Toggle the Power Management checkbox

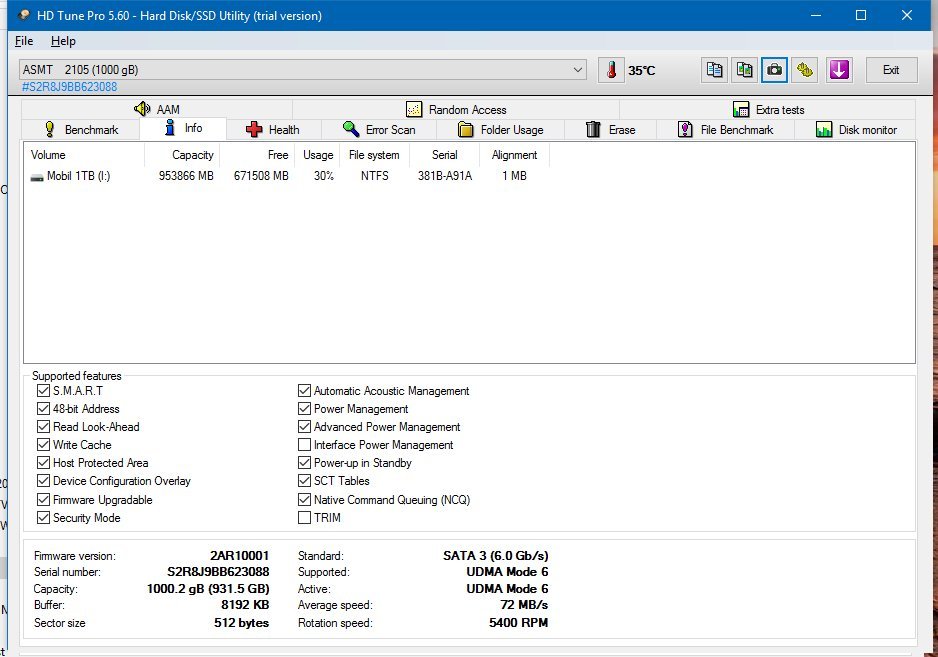pyautogui.click(x=304, y=409)
